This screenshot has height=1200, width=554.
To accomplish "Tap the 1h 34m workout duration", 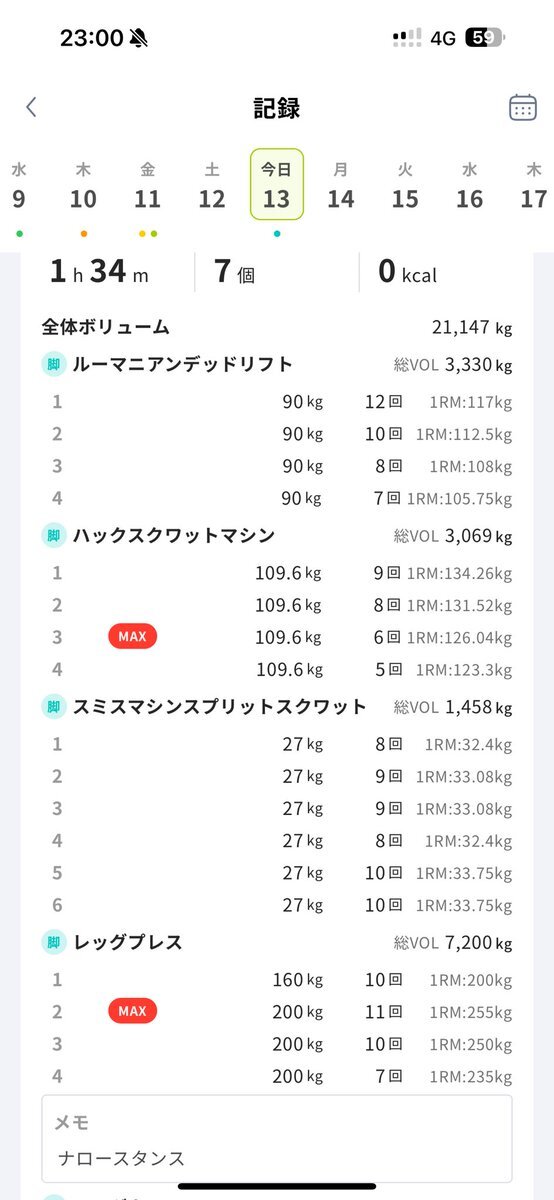I will point(98,272).
